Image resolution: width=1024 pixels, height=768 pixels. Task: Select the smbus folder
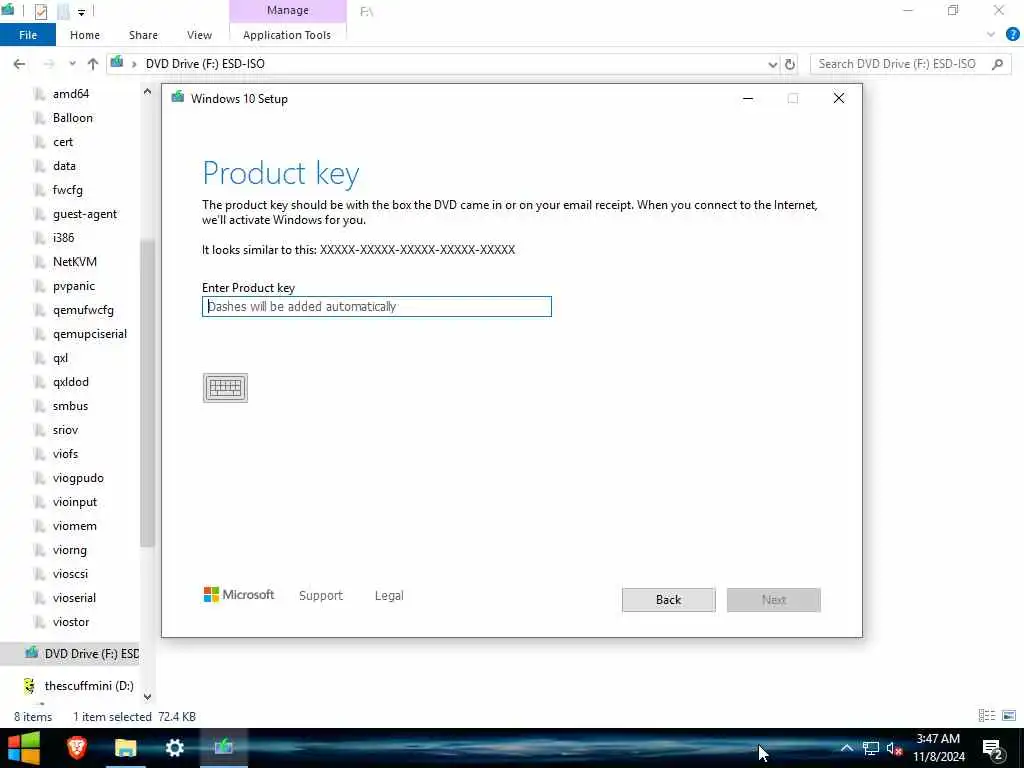point(70,406)
